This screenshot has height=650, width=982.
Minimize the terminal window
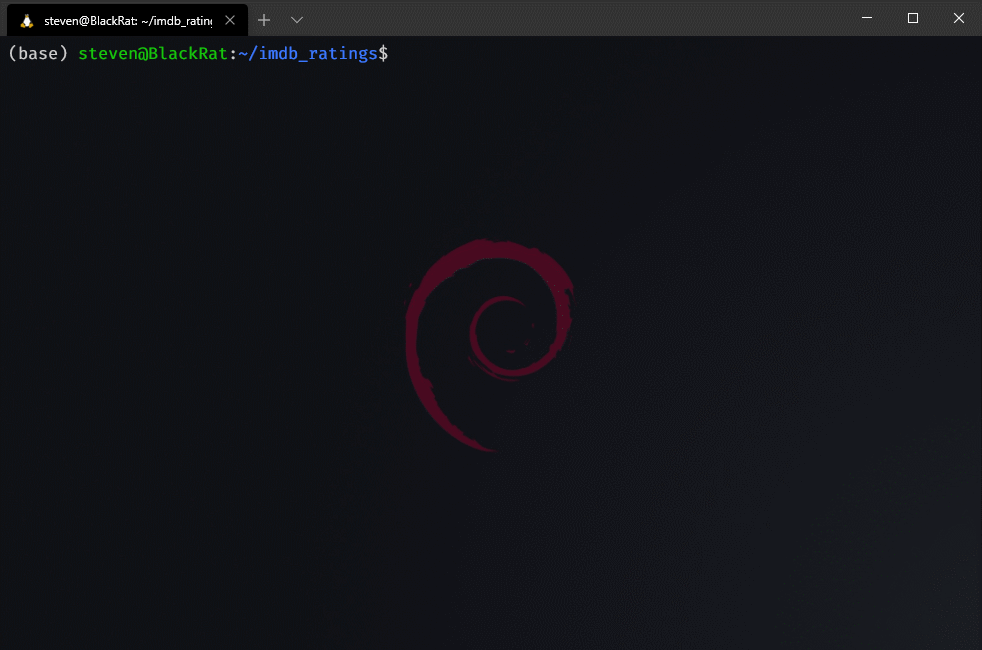click(x=867, y=18)
